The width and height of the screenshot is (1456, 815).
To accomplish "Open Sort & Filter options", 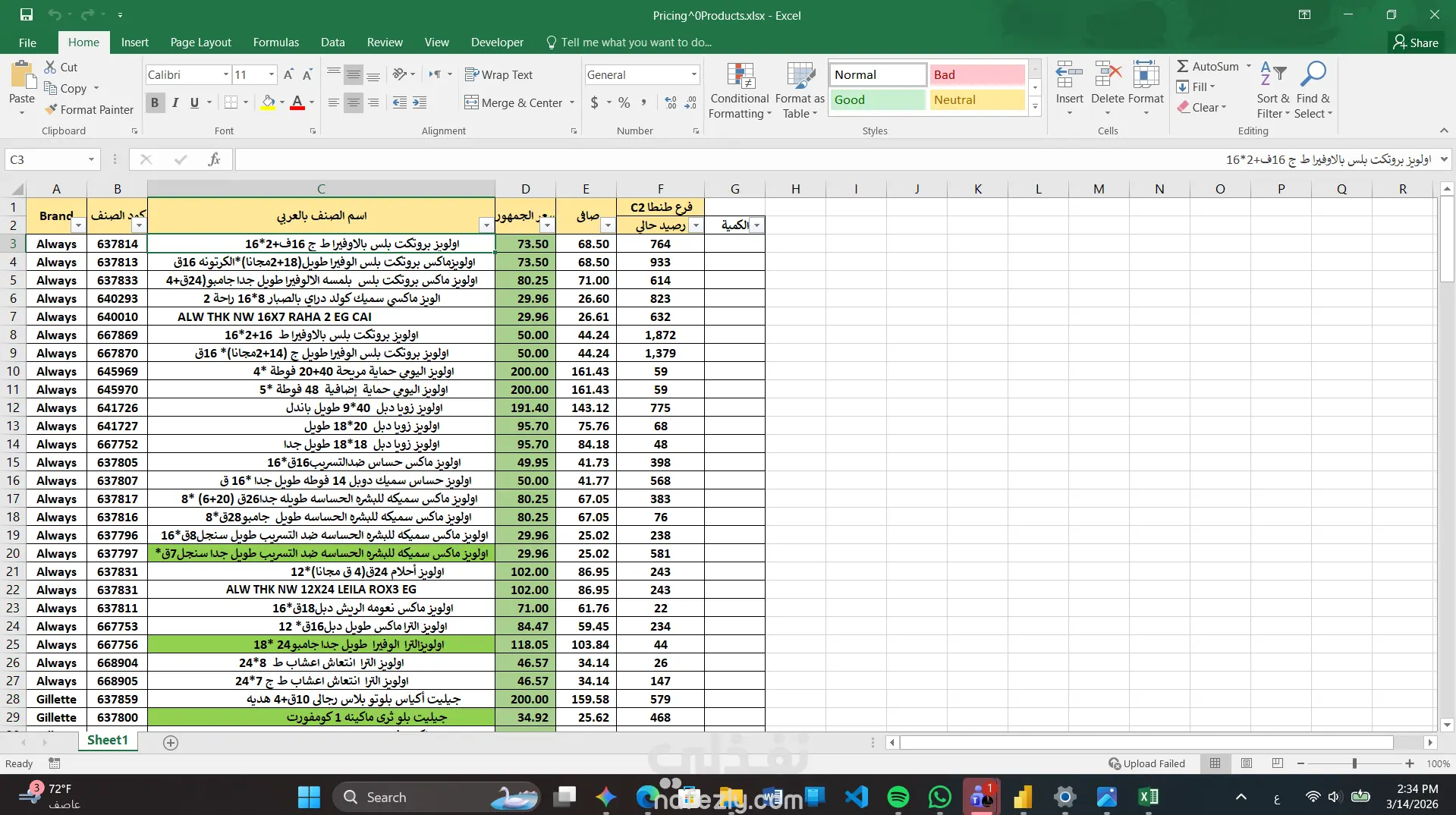I will 1273,90.
